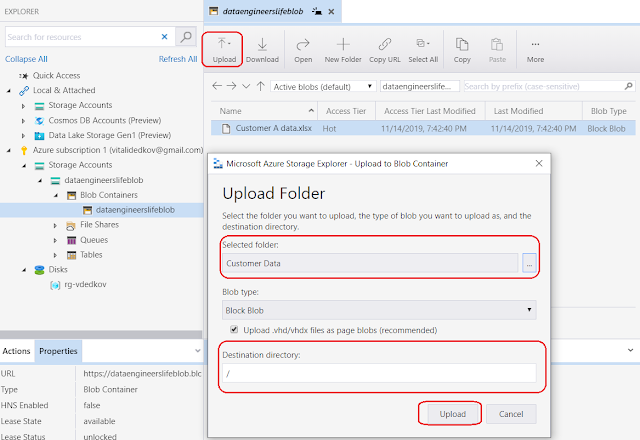Clear the resource search with the X icon
The height and width of the screenshot is (440, 640).
(x=164, y=37)
